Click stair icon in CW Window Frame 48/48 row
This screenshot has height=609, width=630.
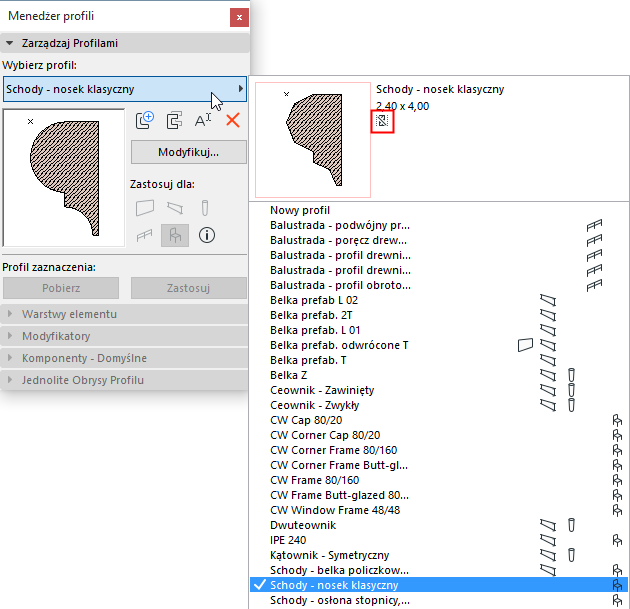(617, 510)
